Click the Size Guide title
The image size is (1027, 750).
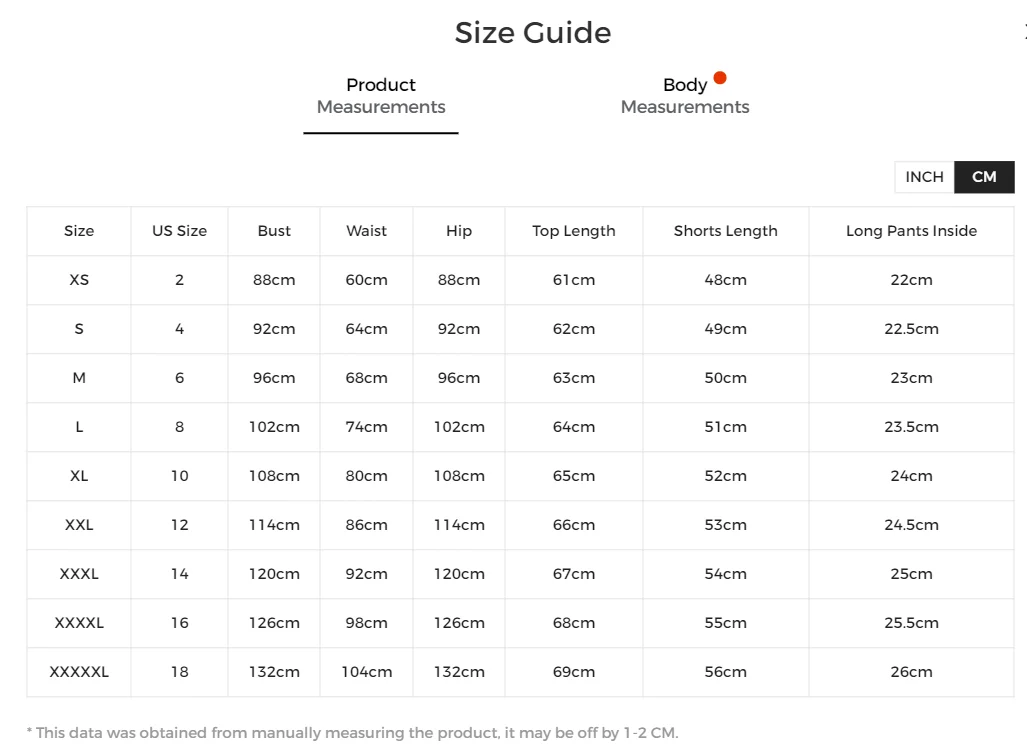532,33
